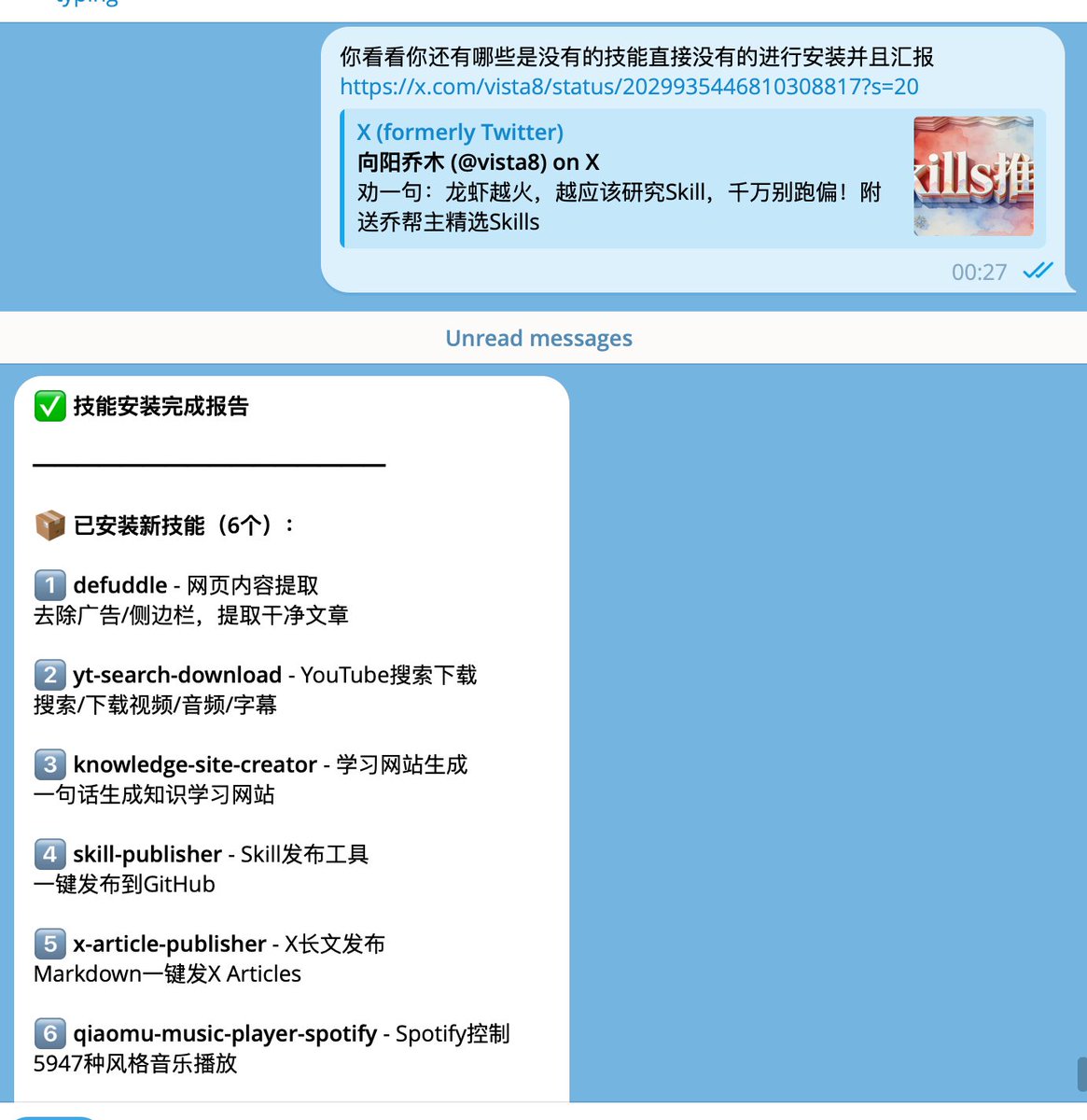Click the number 2 keycap emoji
This screenshot has width=1087, height=1120.
(49, 675)
